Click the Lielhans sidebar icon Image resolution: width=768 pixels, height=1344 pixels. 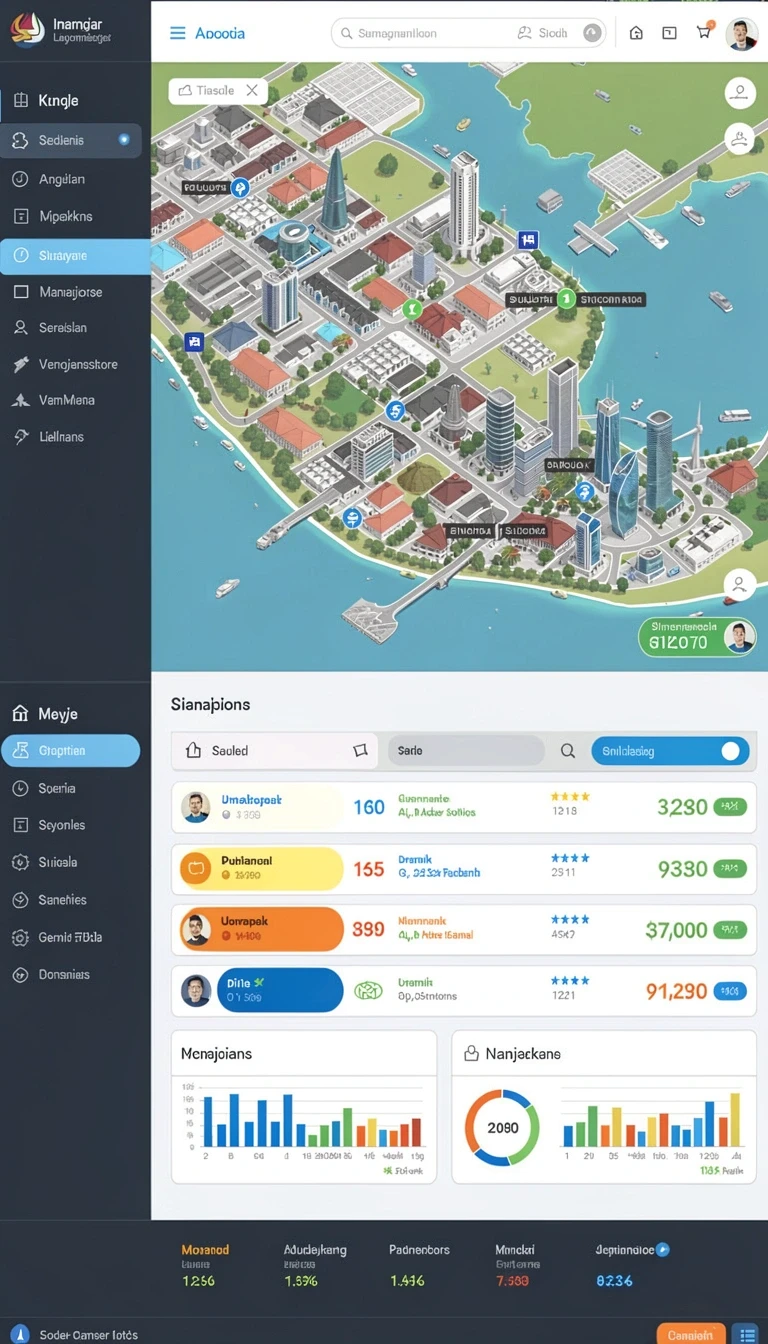20,436
